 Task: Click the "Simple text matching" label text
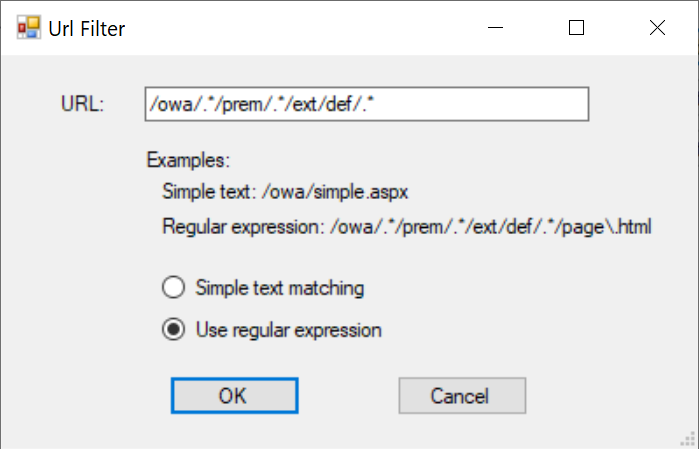click(280, 288)
